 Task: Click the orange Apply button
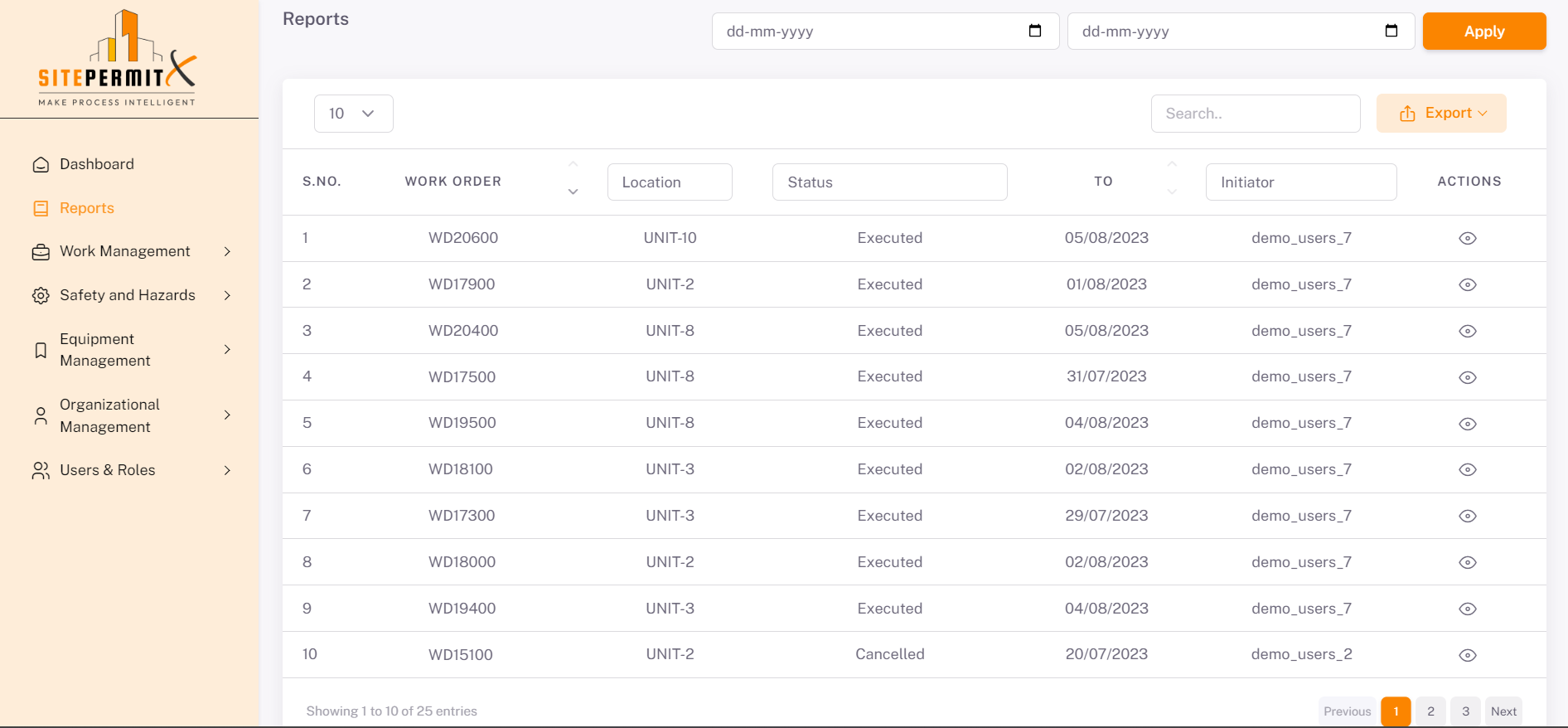click(1483, 32)
